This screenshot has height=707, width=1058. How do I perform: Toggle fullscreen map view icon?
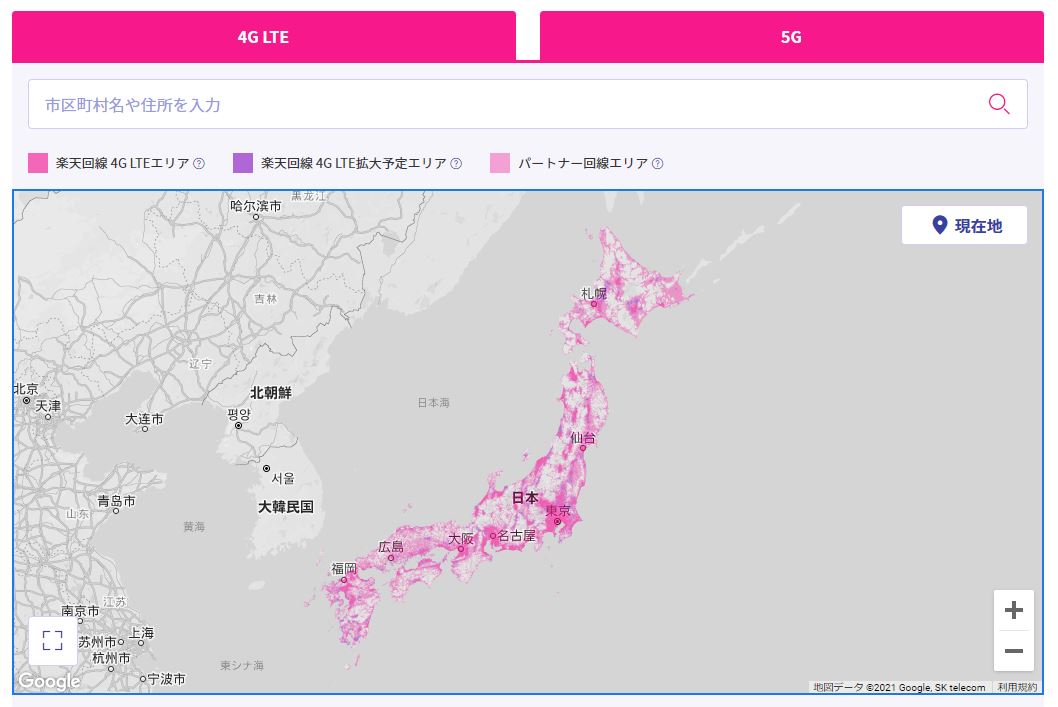(x=53, y=640)
